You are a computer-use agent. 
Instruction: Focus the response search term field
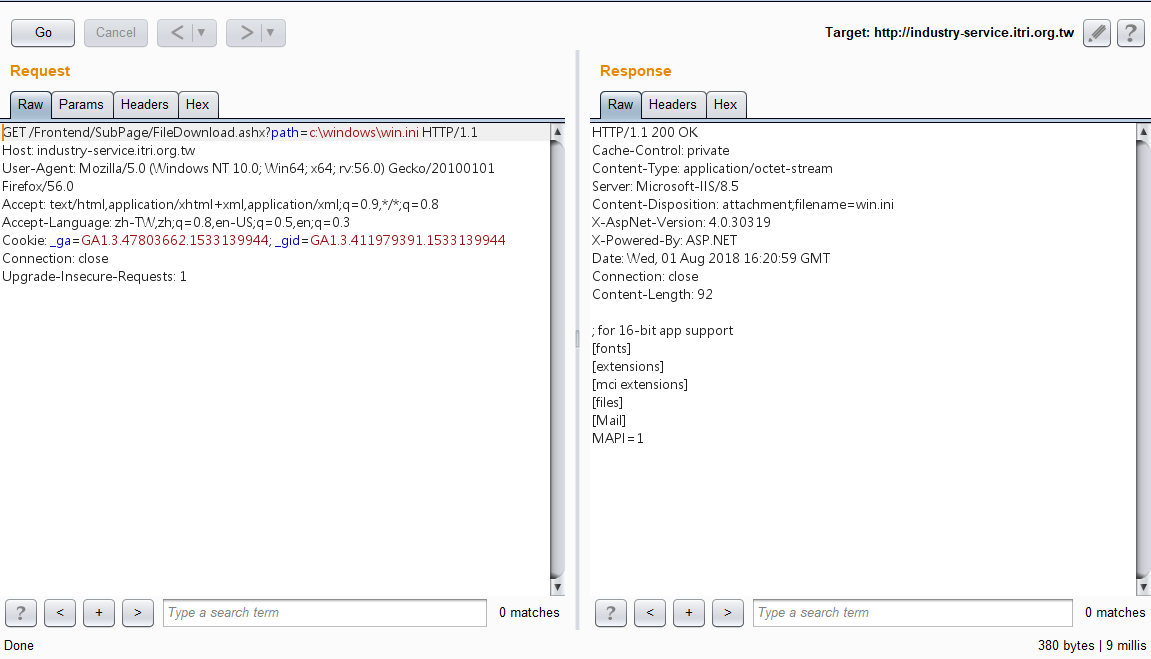[x=913, y=613]
